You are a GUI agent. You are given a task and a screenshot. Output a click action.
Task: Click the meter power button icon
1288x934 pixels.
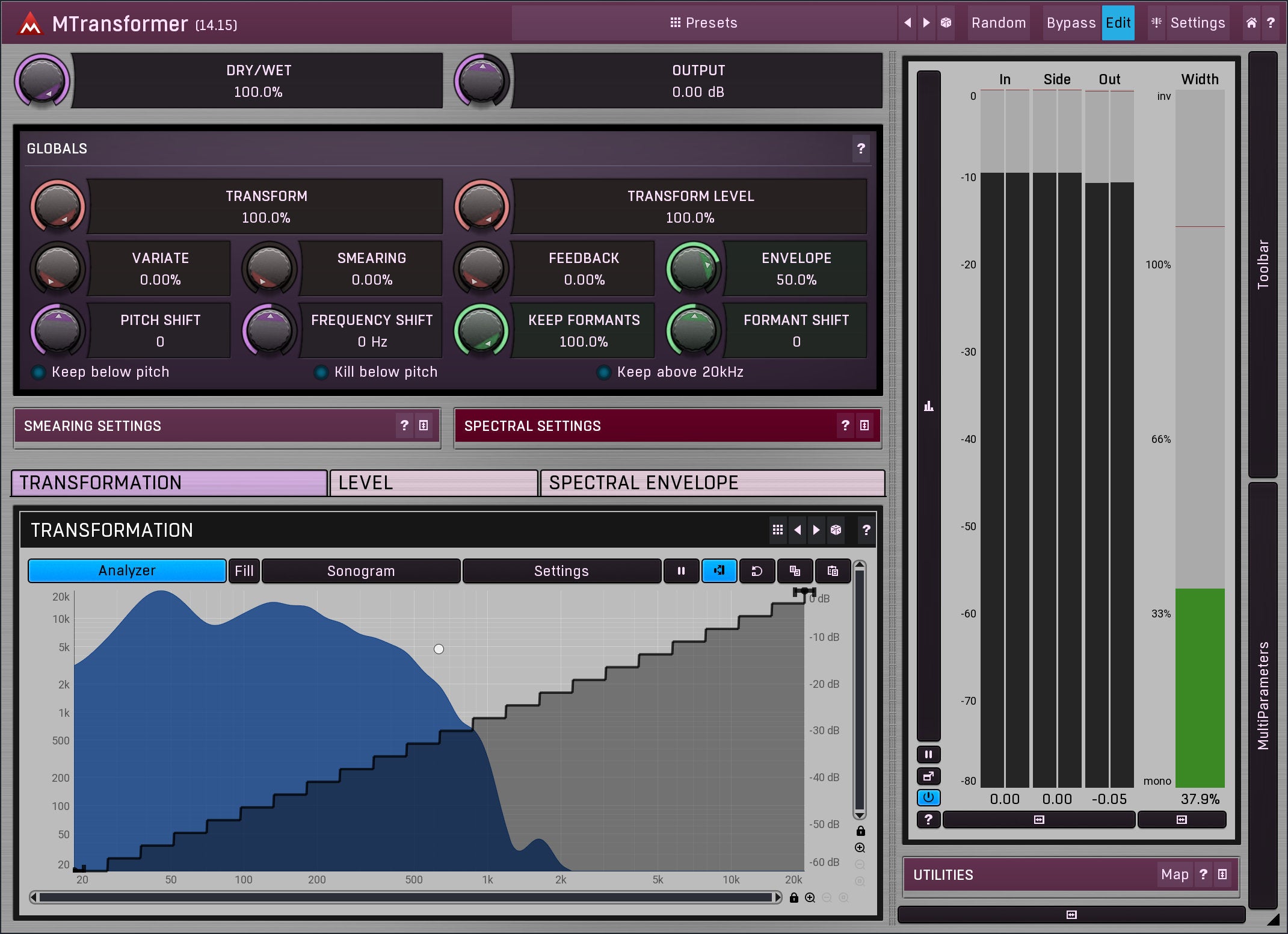click(928, 797)
